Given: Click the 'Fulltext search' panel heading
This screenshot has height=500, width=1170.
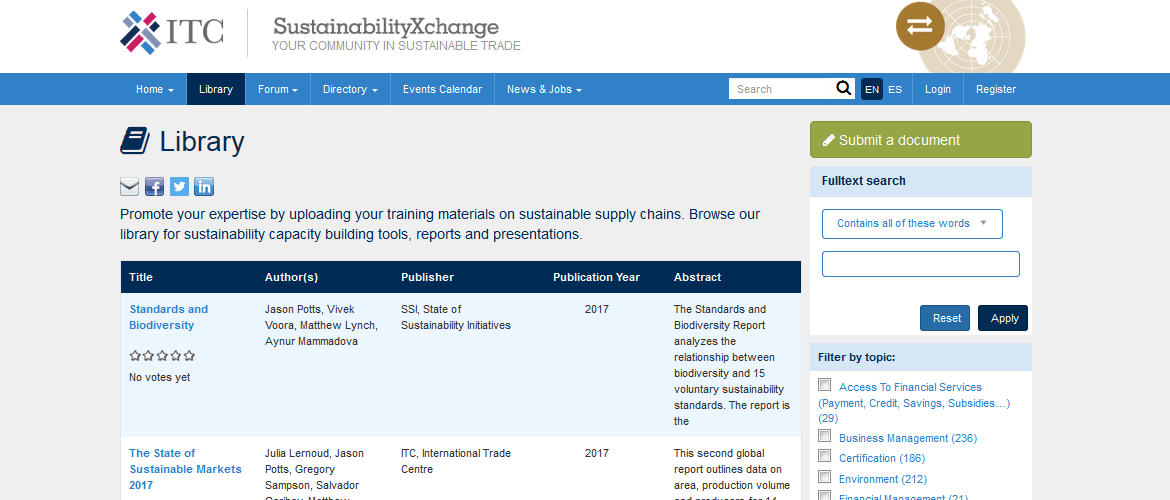Looking at the screenshot, I should pyautogui.click(x=863, y=181).
